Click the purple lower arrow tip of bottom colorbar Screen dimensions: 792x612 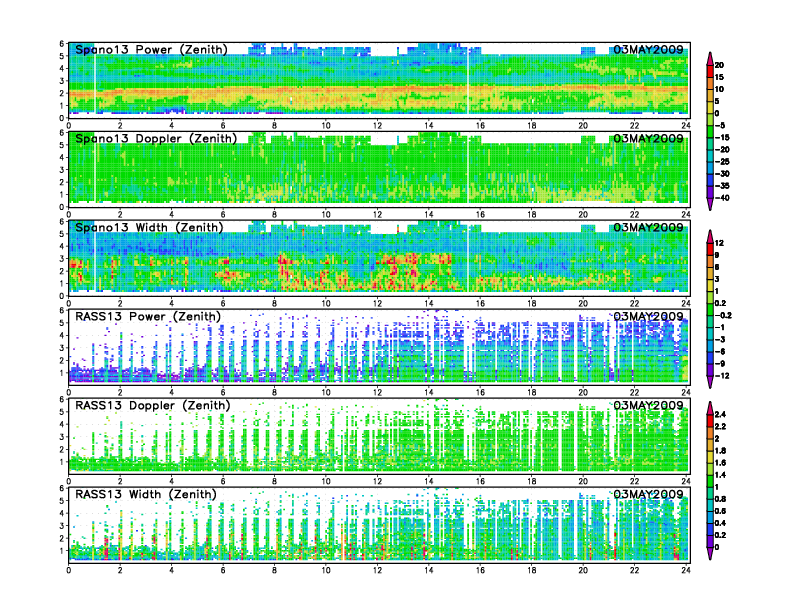pyautogui.click(x=710, y=554)
